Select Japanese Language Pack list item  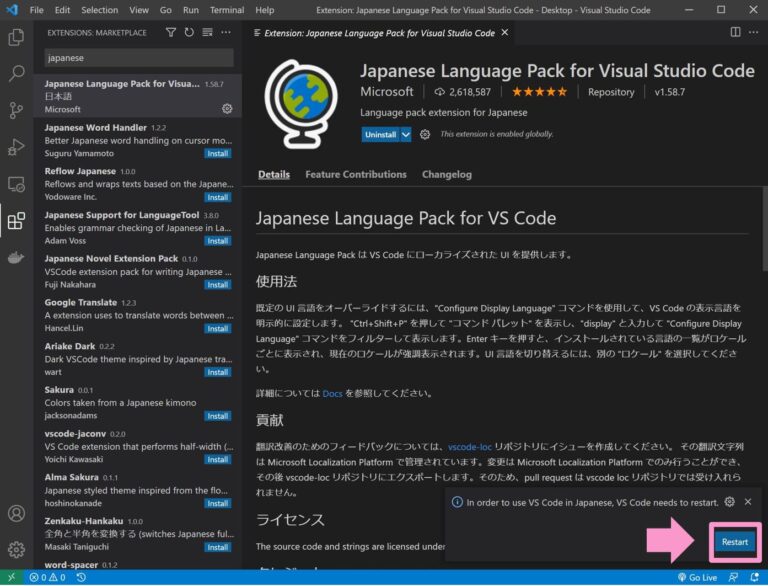[x=138, y=96]
